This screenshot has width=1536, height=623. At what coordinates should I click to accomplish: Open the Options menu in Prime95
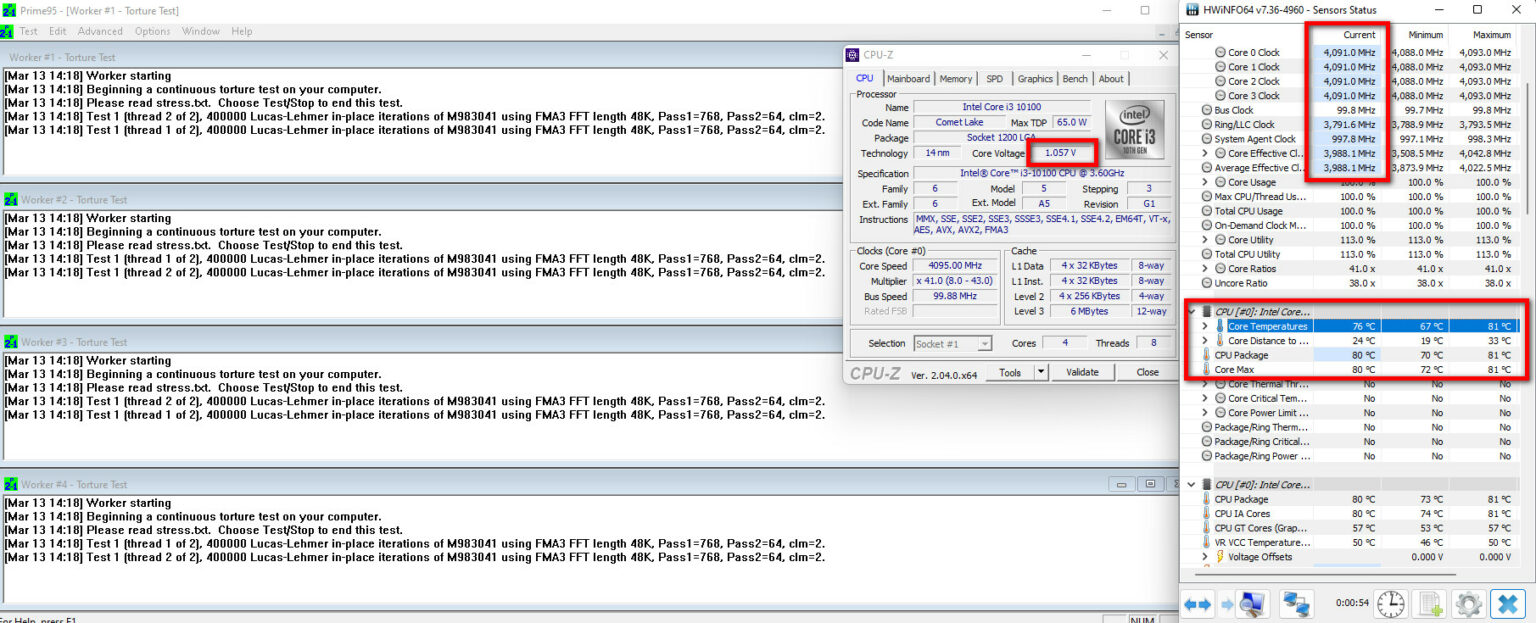152,31
